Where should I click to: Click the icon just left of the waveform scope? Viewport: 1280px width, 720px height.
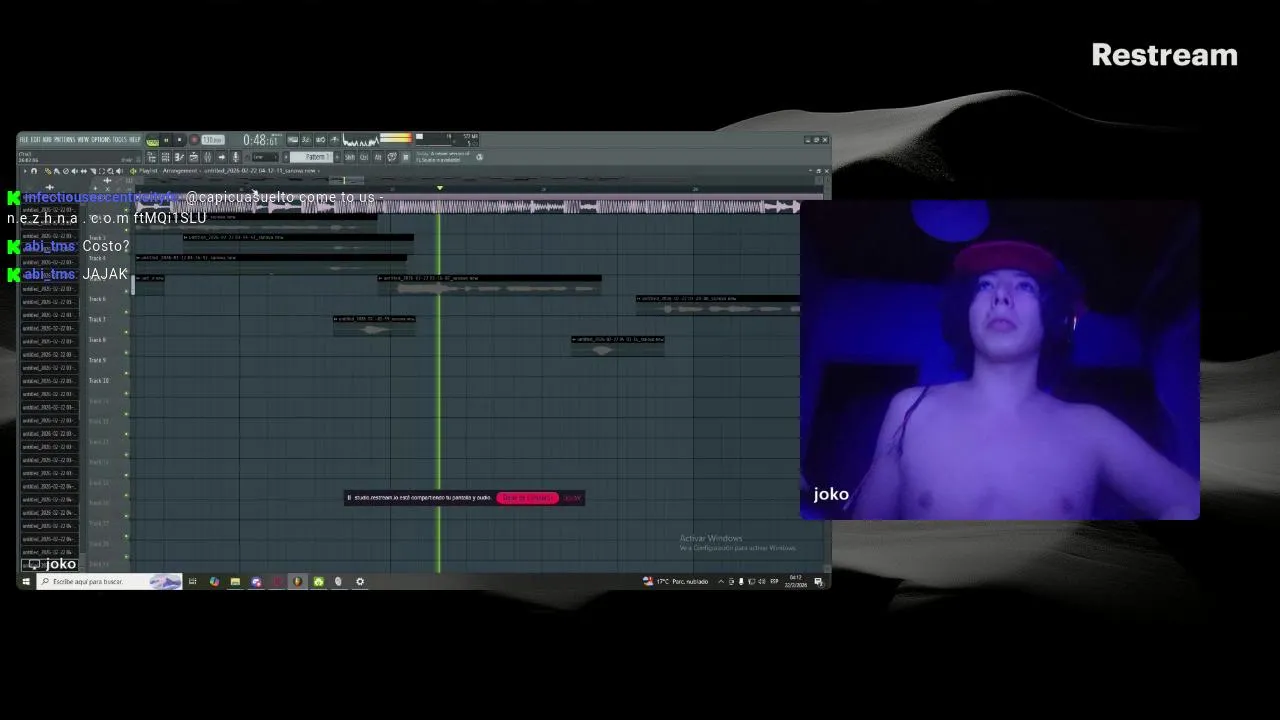point(335,139)
